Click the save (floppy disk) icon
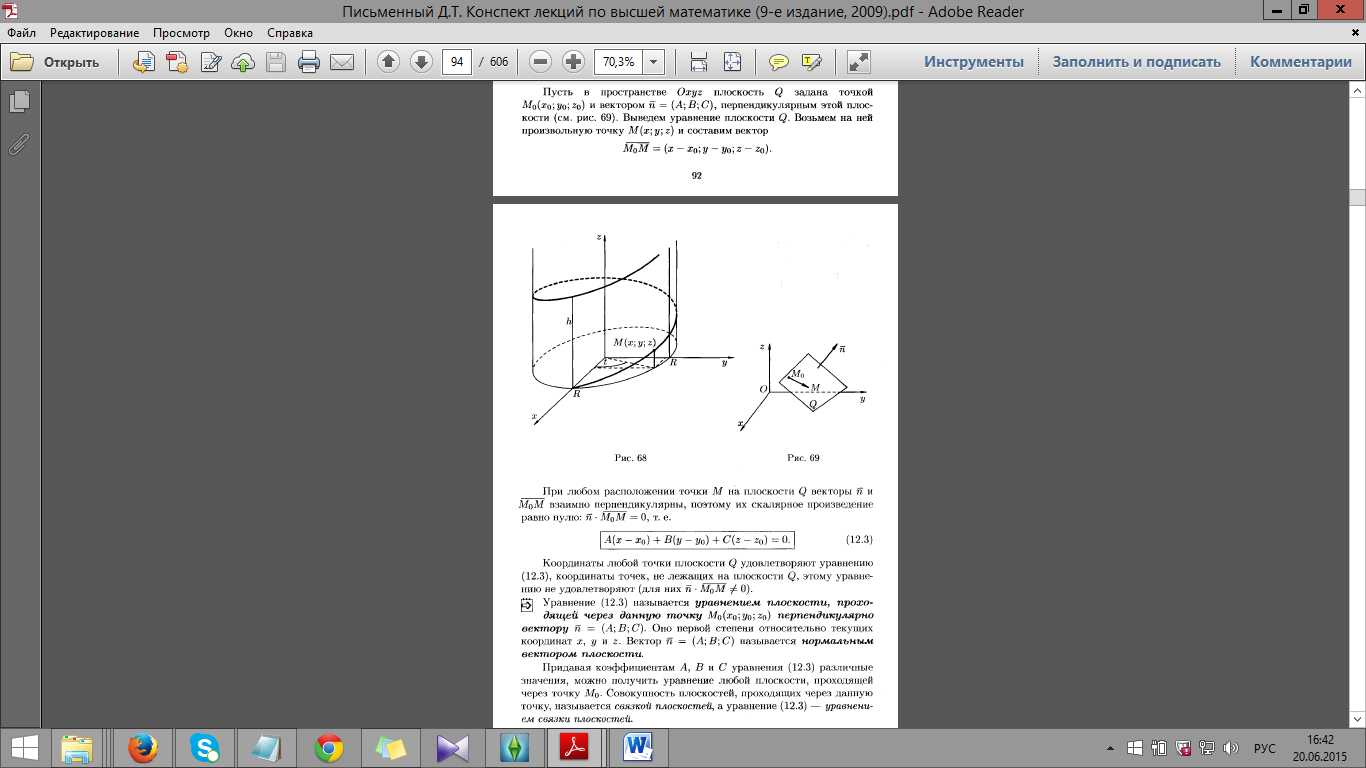 click(276, 62)
